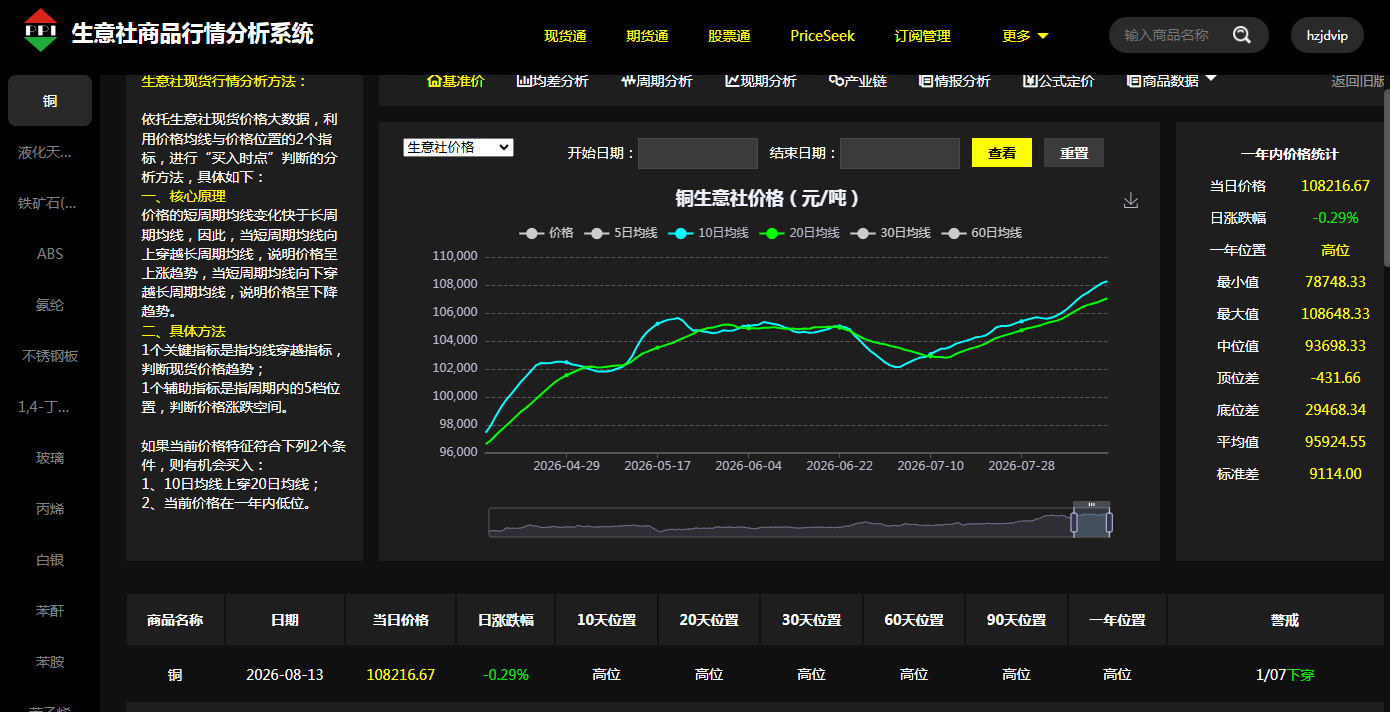The width and height of the screenshot is (1390, 712).
Task: Click the 结束日期 input field
Action: (900, 153)
